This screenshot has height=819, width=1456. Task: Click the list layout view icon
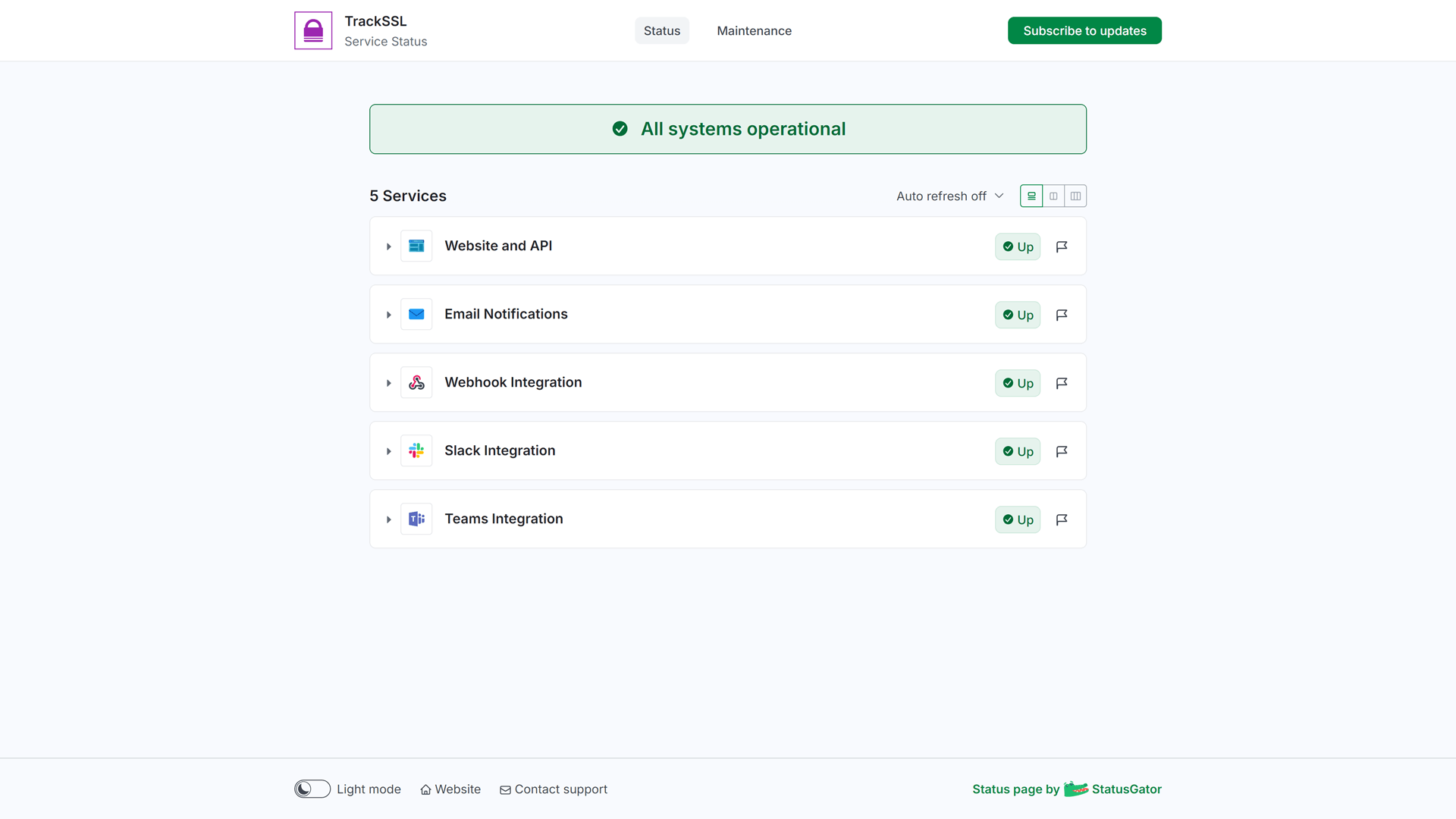click(1031, 196)
